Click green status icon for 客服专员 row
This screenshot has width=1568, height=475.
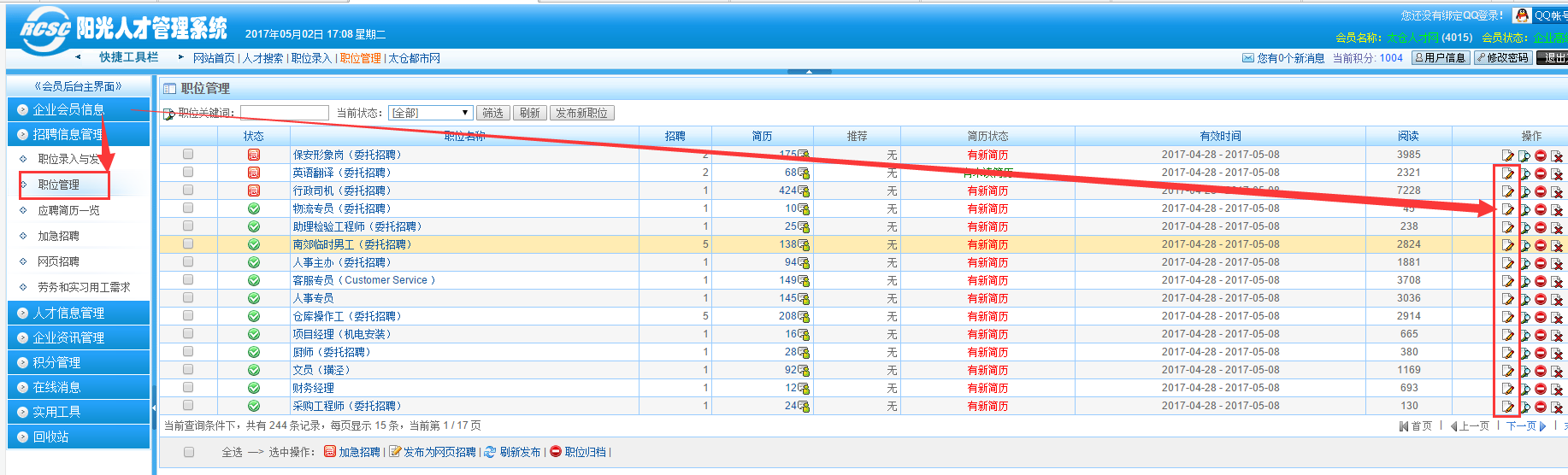(x=254, y=280)
